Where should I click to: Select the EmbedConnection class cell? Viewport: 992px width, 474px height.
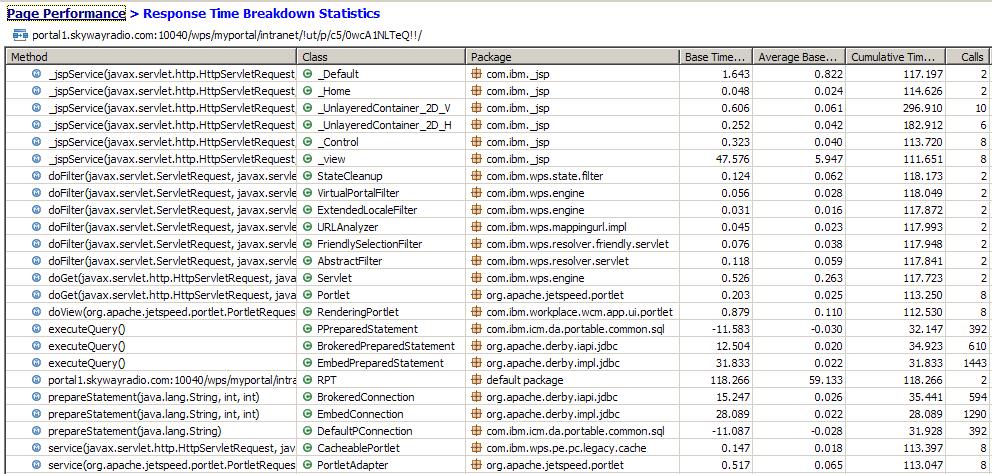pyautogui.click(x=381, y=415)
